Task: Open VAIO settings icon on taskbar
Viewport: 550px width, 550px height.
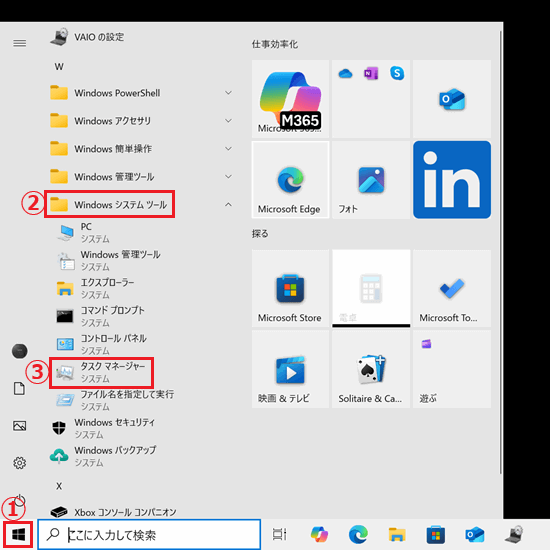Action: pyautogui.click(x=514, y=535)
